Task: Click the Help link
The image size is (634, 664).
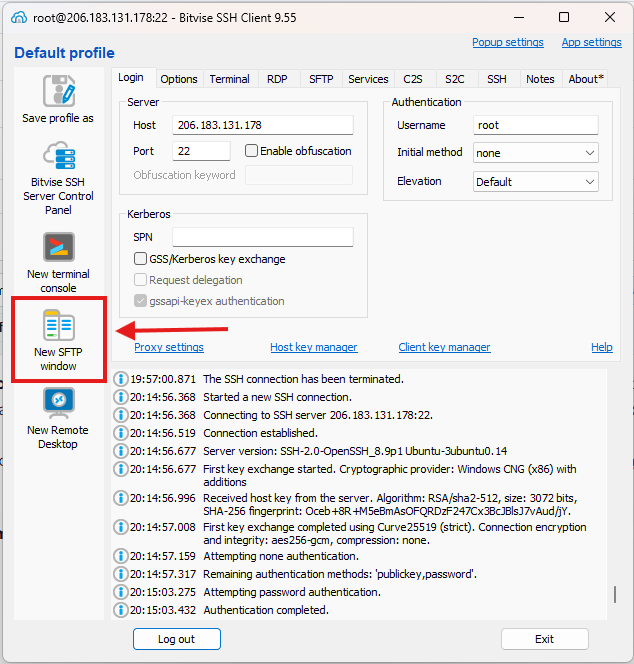Action: click(602, 347)
